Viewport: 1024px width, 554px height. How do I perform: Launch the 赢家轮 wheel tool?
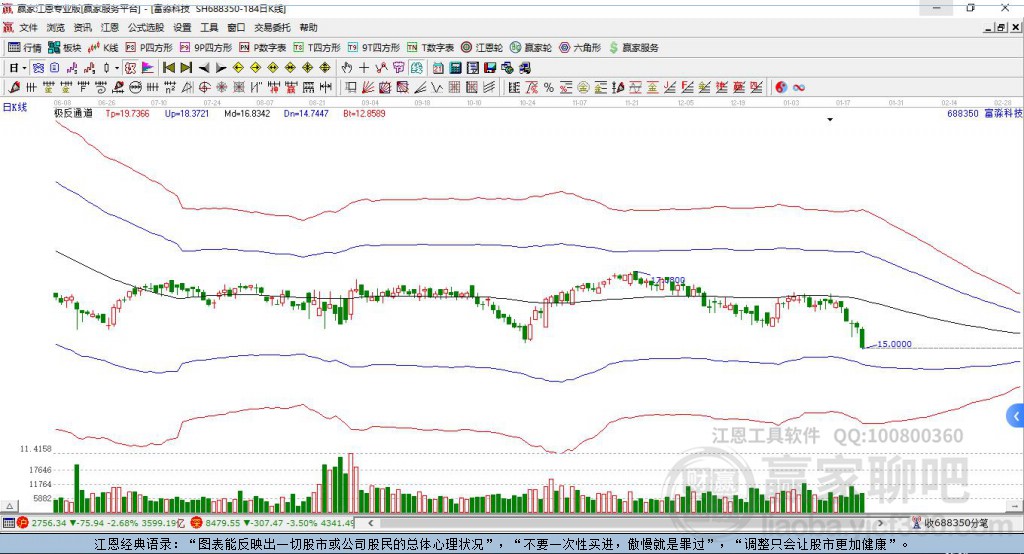(x=531, y=48)
